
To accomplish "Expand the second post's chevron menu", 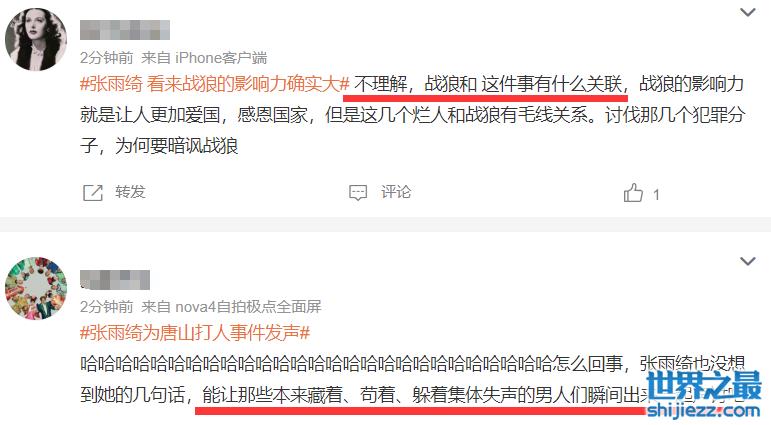I will click(747, 261).
